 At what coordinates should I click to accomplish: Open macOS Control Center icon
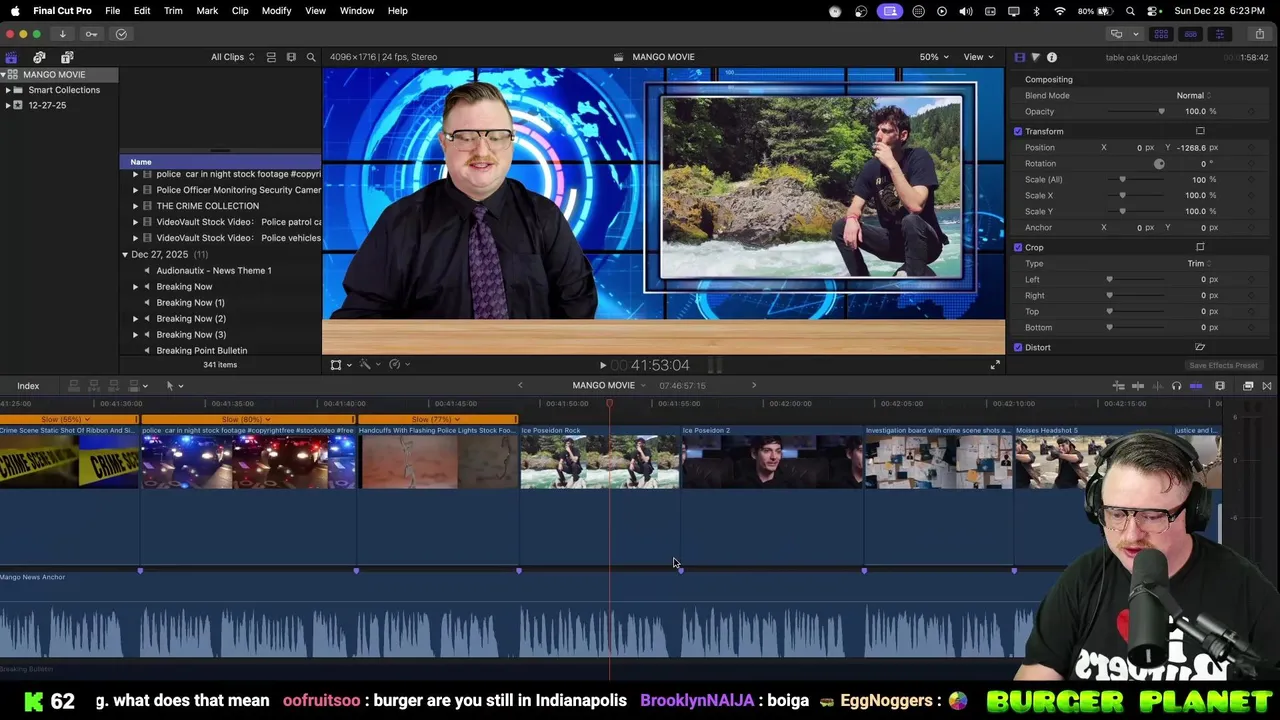tap(1152, 11)
